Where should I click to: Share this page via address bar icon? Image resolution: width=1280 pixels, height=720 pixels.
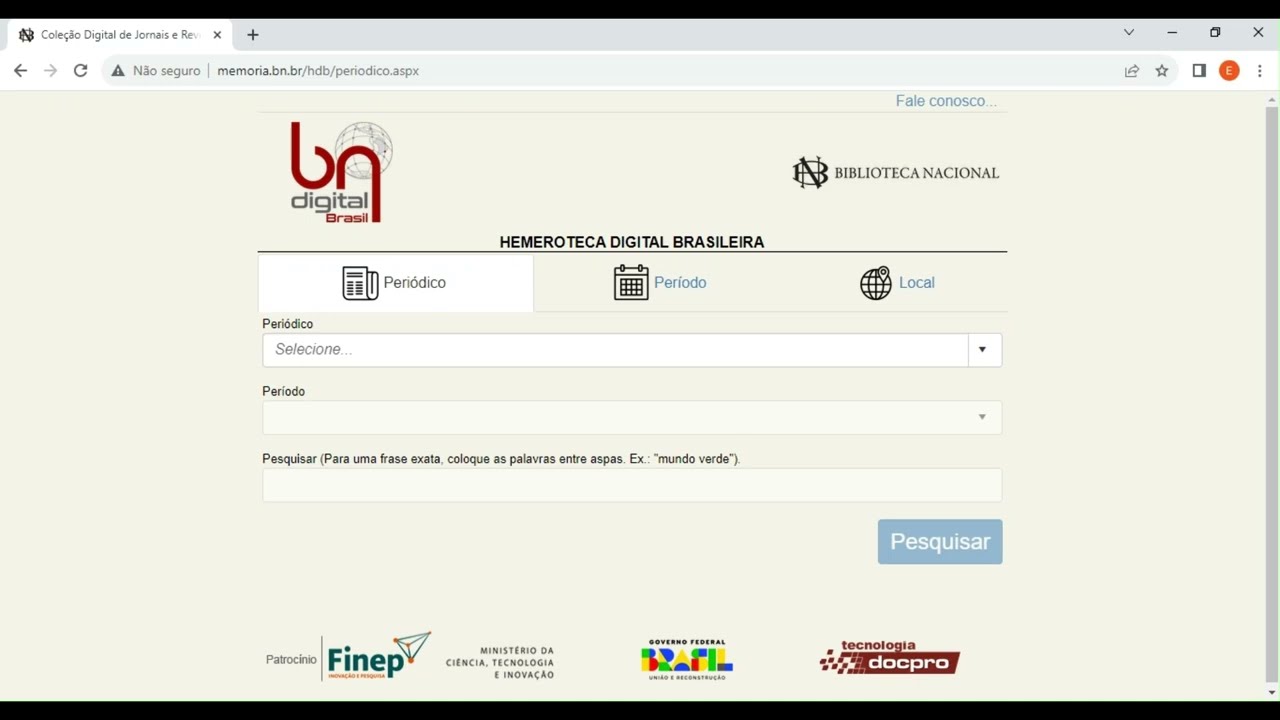(x=1132, y=71)
